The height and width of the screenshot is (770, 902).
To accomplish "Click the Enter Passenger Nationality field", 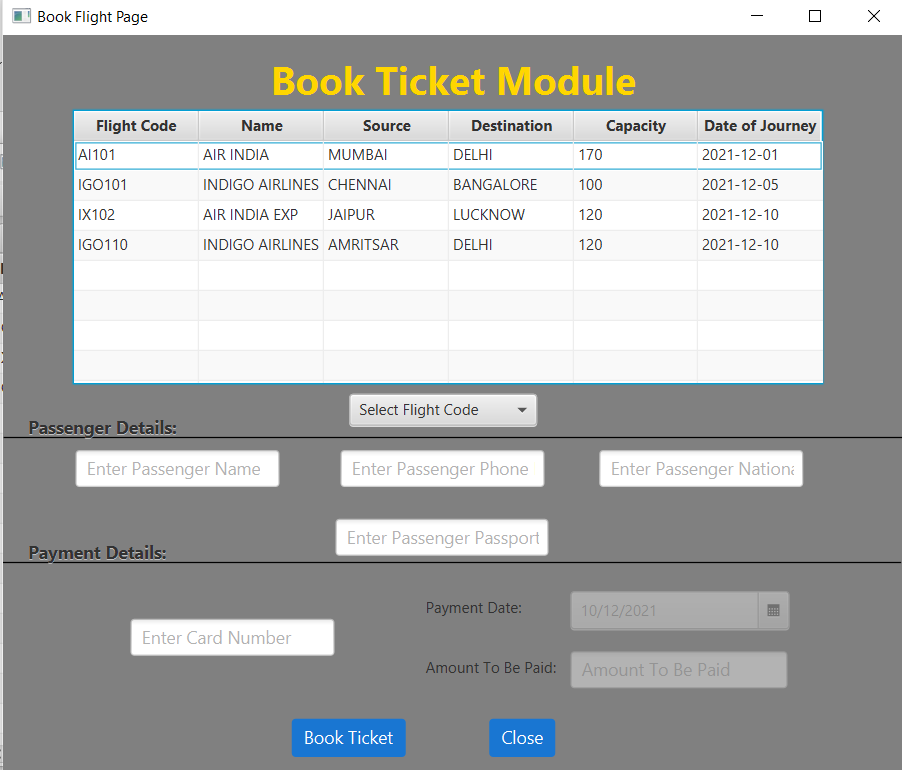I will [700, 468].
